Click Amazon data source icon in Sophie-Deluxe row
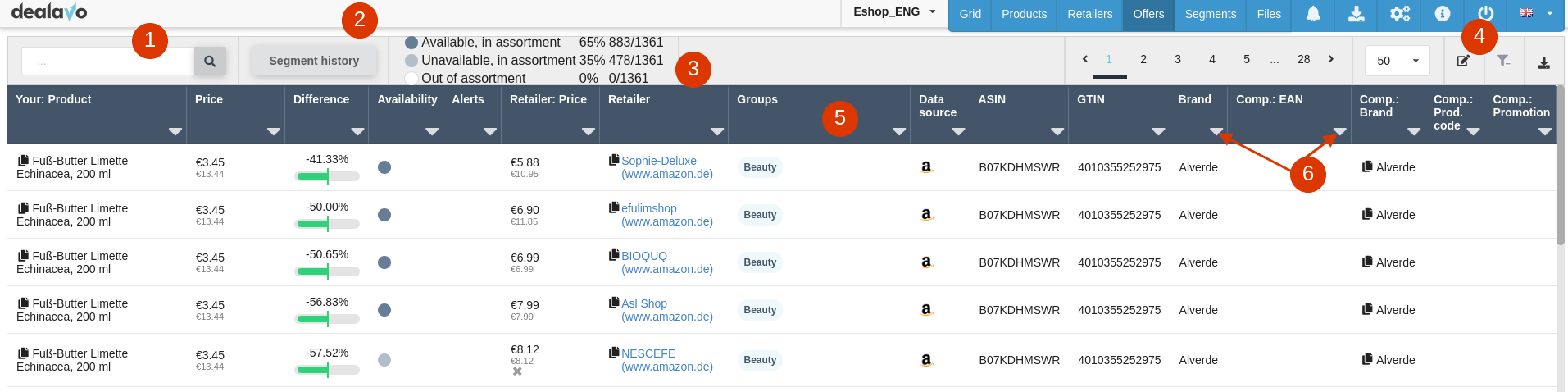 click(926, 167)
